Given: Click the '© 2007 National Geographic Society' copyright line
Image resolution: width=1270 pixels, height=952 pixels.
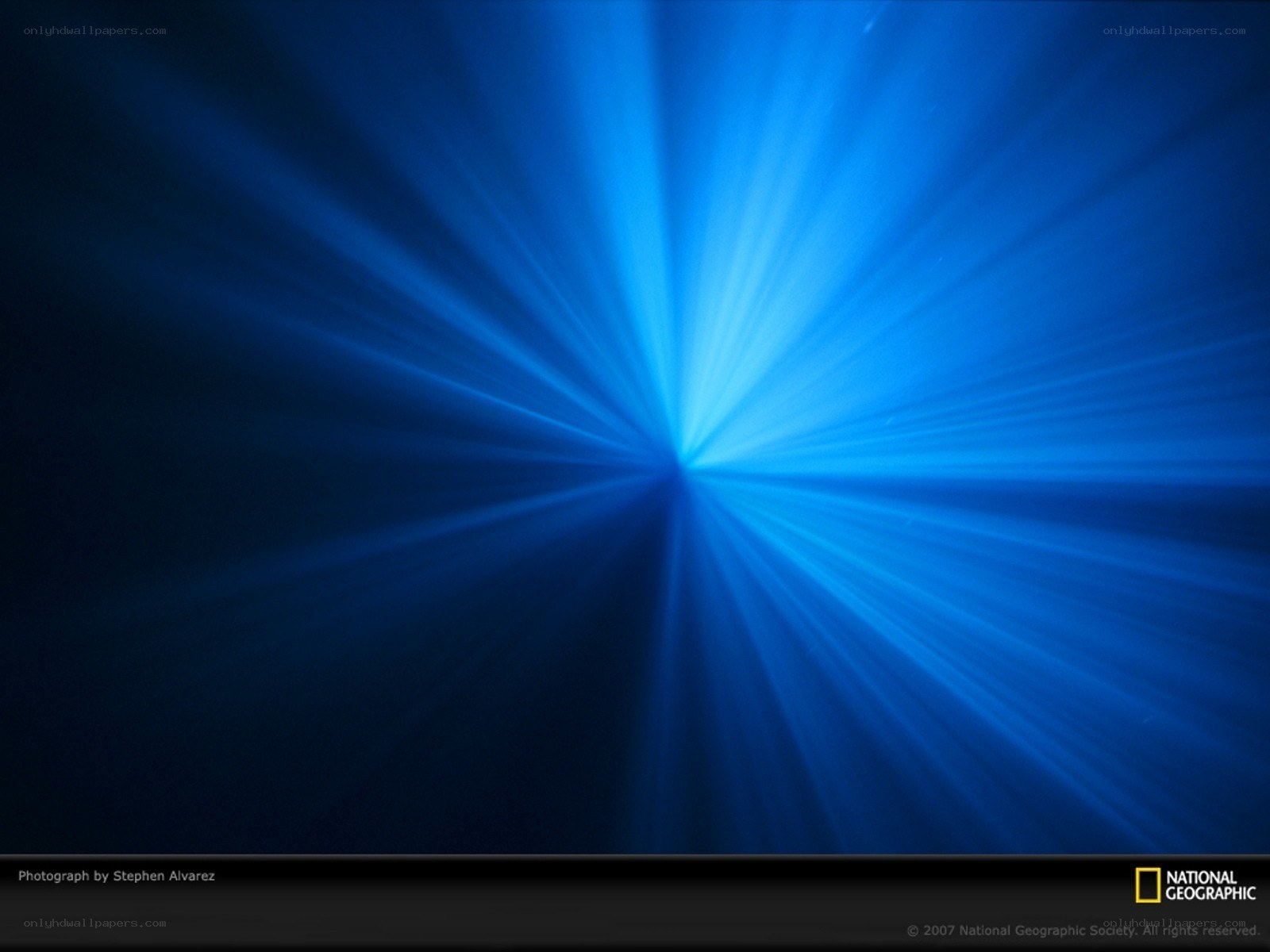Looking at the screenshot, I should (x=1083, y=931).
